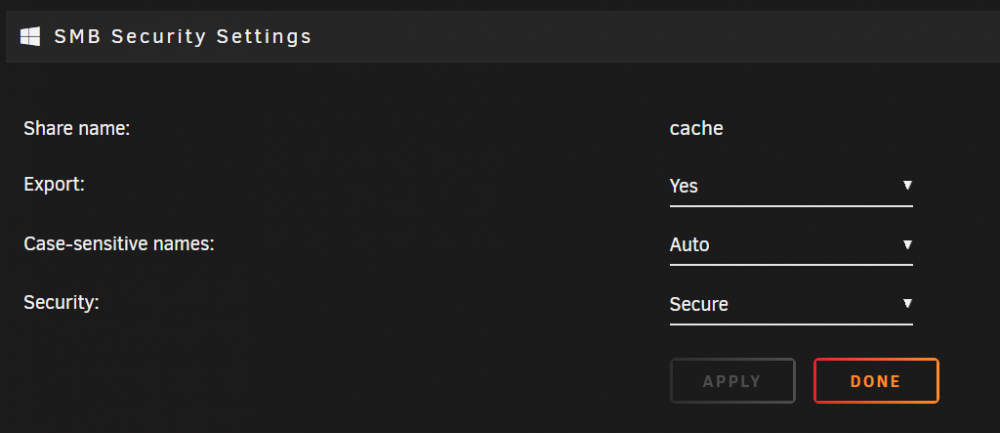The height and width of the screenshot is (433, 1000).
Task: Click the arrow beside Export Yes
Action: click(908, 185)
